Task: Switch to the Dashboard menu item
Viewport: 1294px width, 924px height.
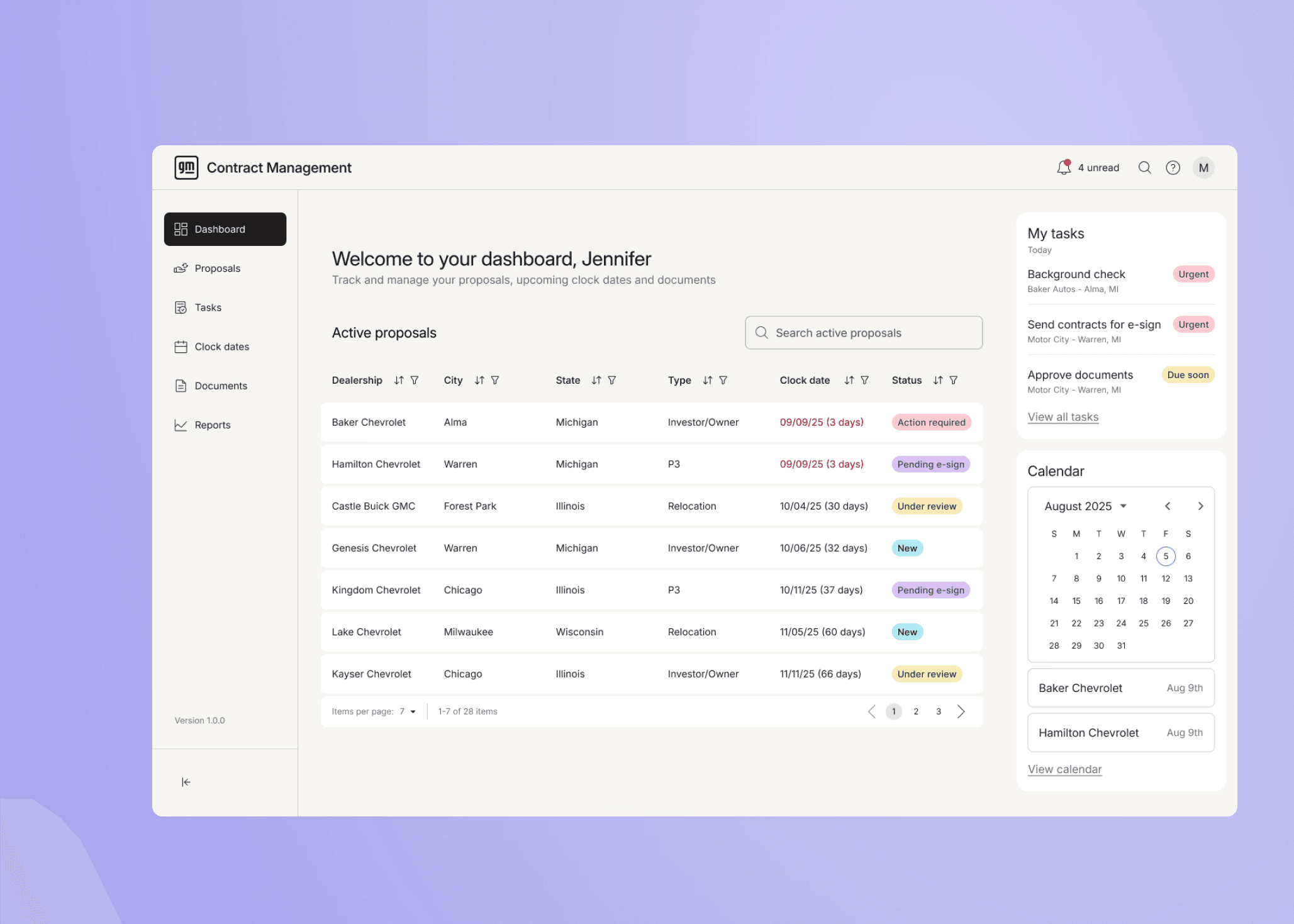Action: (x=219, y=229)
